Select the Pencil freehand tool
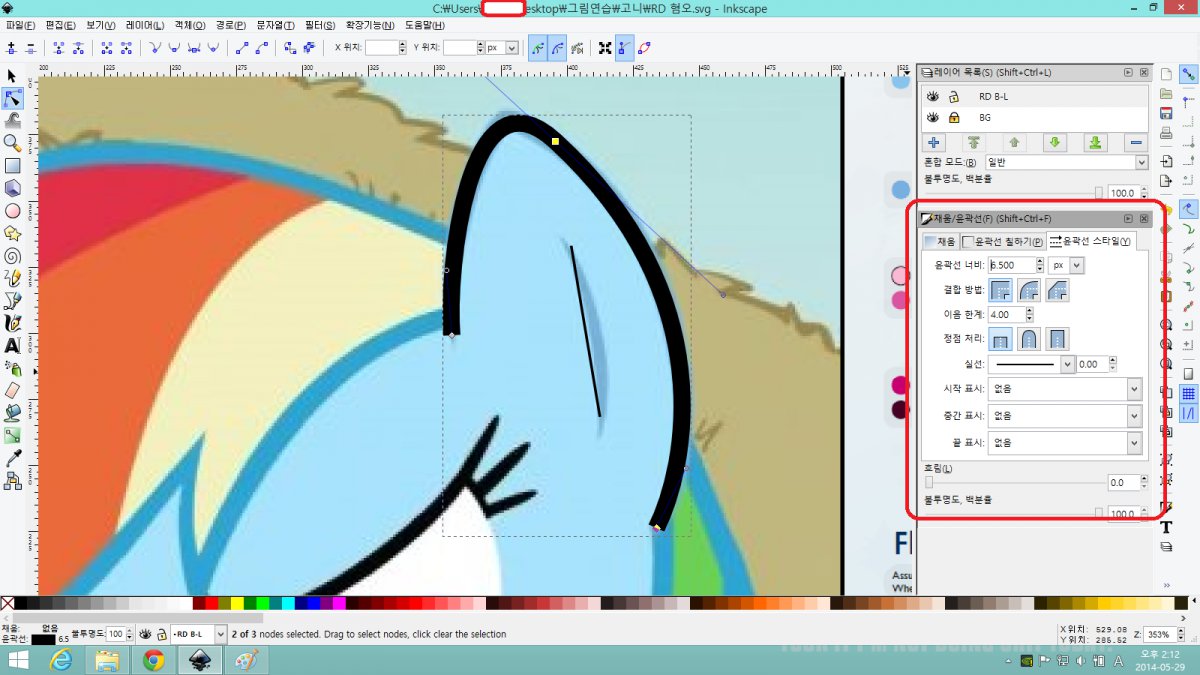1200x675 pixels. (12, 278)
